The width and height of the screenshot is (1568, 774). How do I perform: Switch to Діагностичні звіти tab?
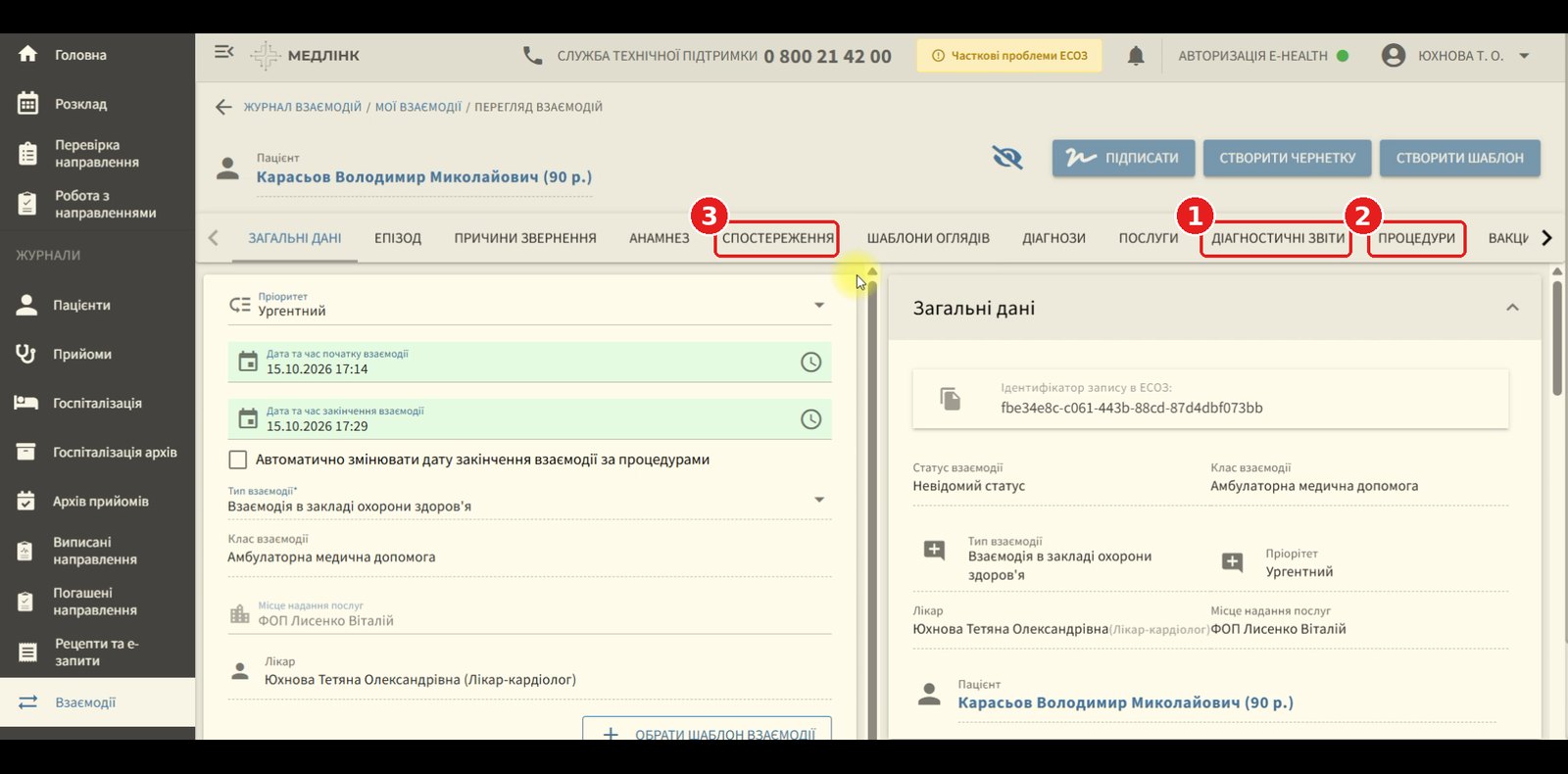coord(1278,238)
